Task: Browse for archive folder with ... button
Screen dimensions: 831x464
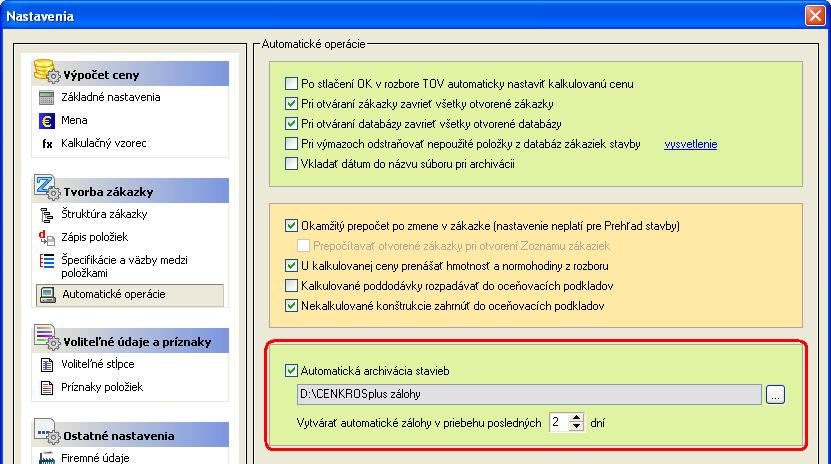Action: (775, 395)
